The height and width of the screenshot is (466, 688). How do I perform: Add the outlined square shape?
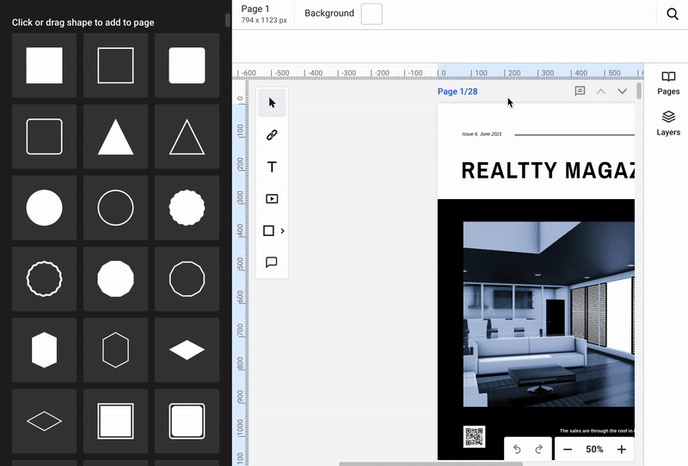click(115, 65)
